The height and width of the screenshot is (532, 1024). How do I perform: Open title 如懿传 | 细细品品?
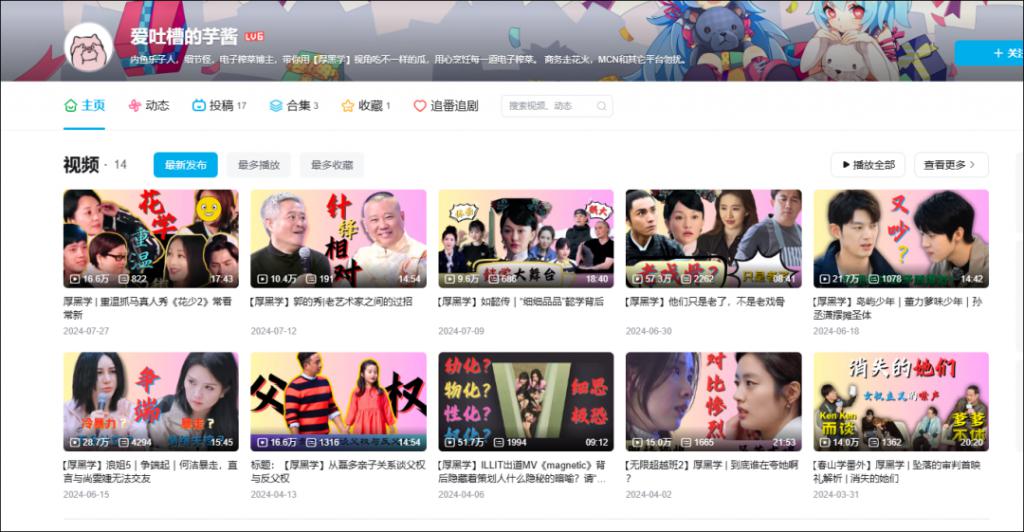coord(521,302)
